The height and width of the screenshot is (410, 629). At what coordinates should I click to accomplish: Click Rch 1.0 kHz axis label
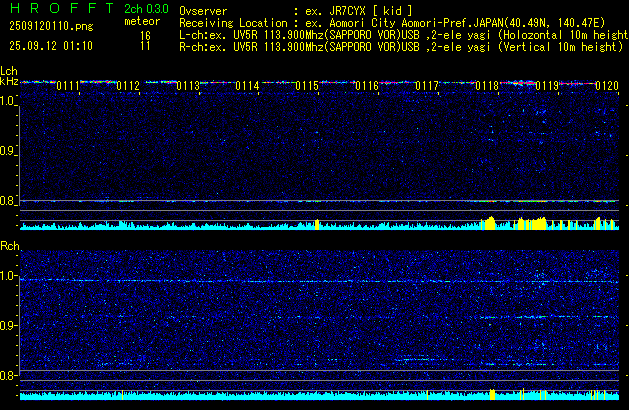(8, 276)
